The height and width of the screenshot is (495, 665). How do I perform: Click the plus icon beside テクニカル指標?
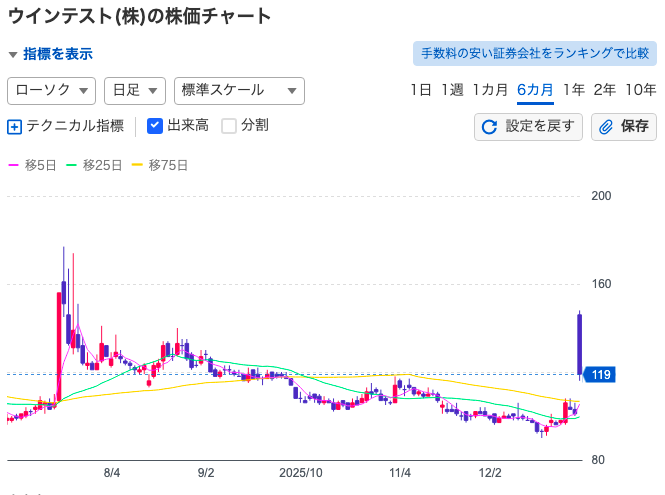tap(14, 127)
